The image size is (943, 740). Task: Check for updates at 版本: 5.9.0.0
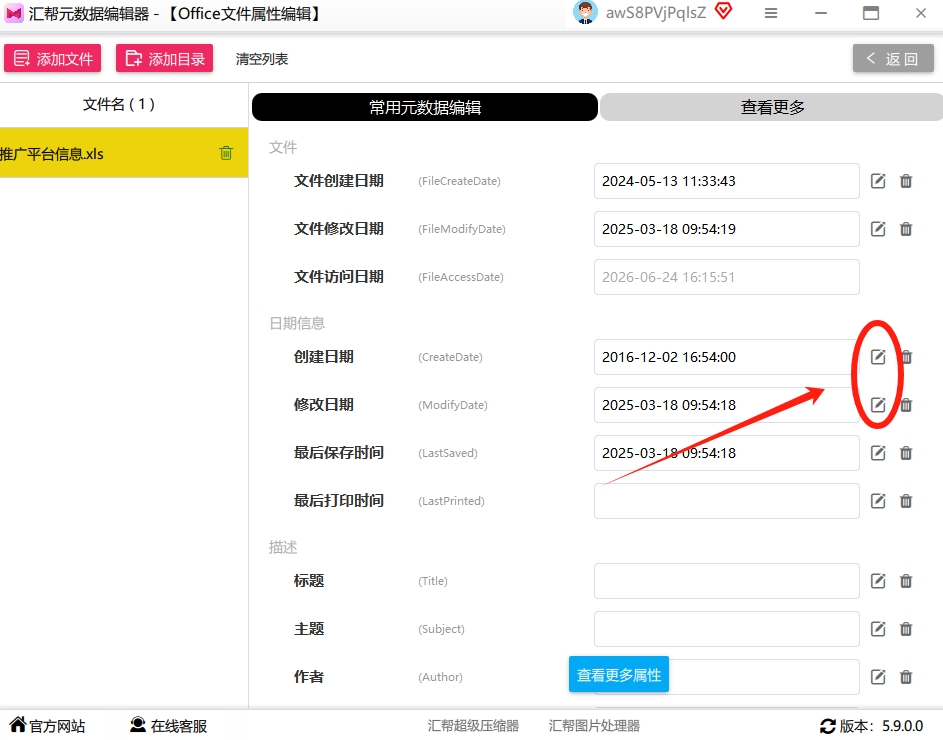871,726
